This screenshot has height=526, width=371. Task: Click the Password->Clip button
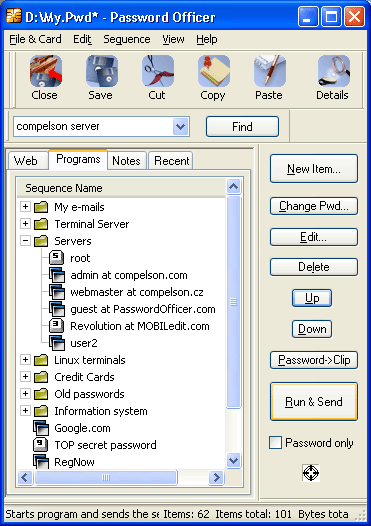[x=314, y=360]
